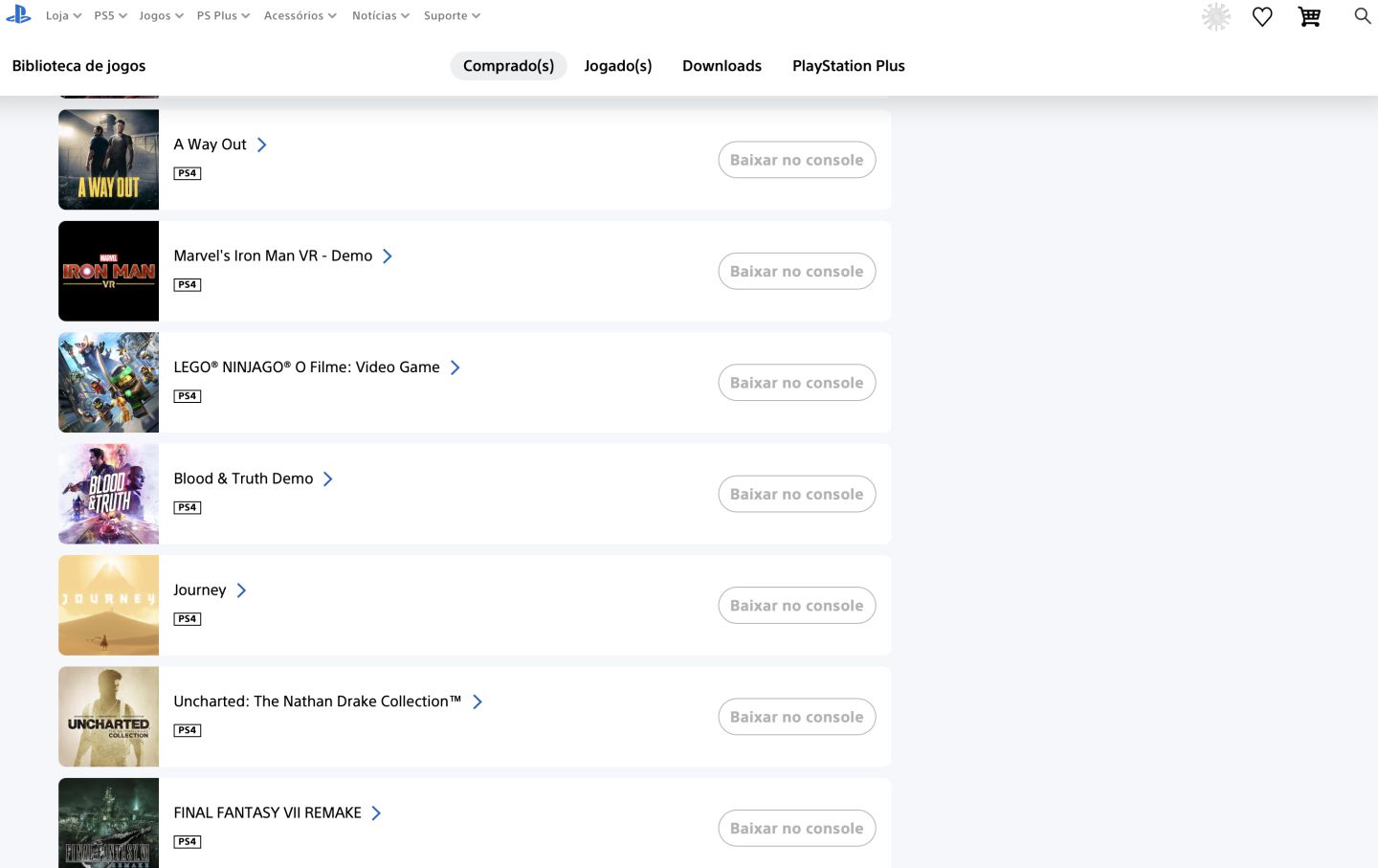Click Baixar no console for Blood & Truth Demo
The height and width of the screenshot is (868, 1378).
click(x=797, y=494)
